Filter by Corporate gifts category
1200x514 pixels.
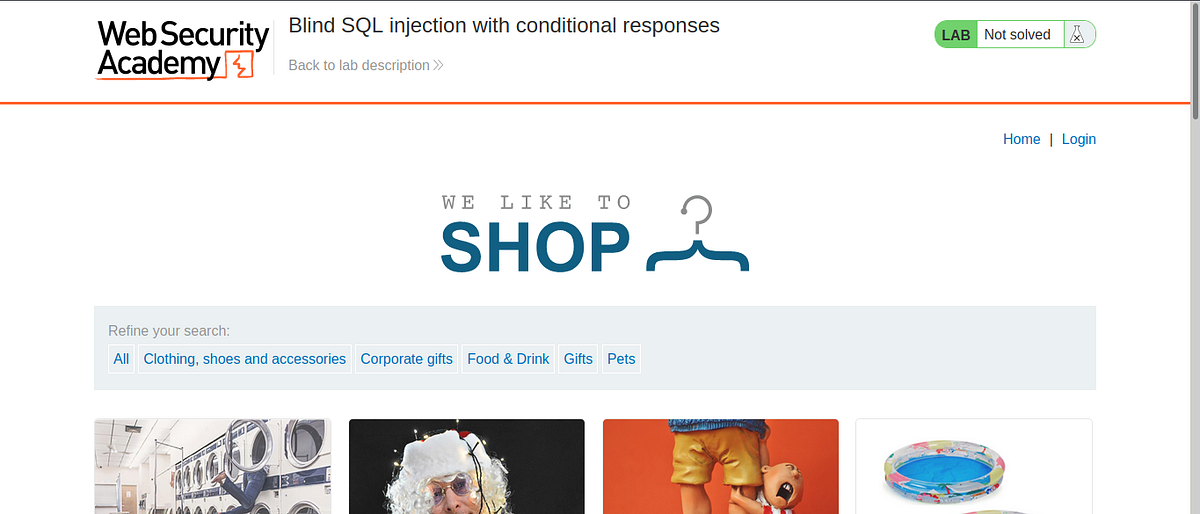pyautogui.click(x=406, y=359)
